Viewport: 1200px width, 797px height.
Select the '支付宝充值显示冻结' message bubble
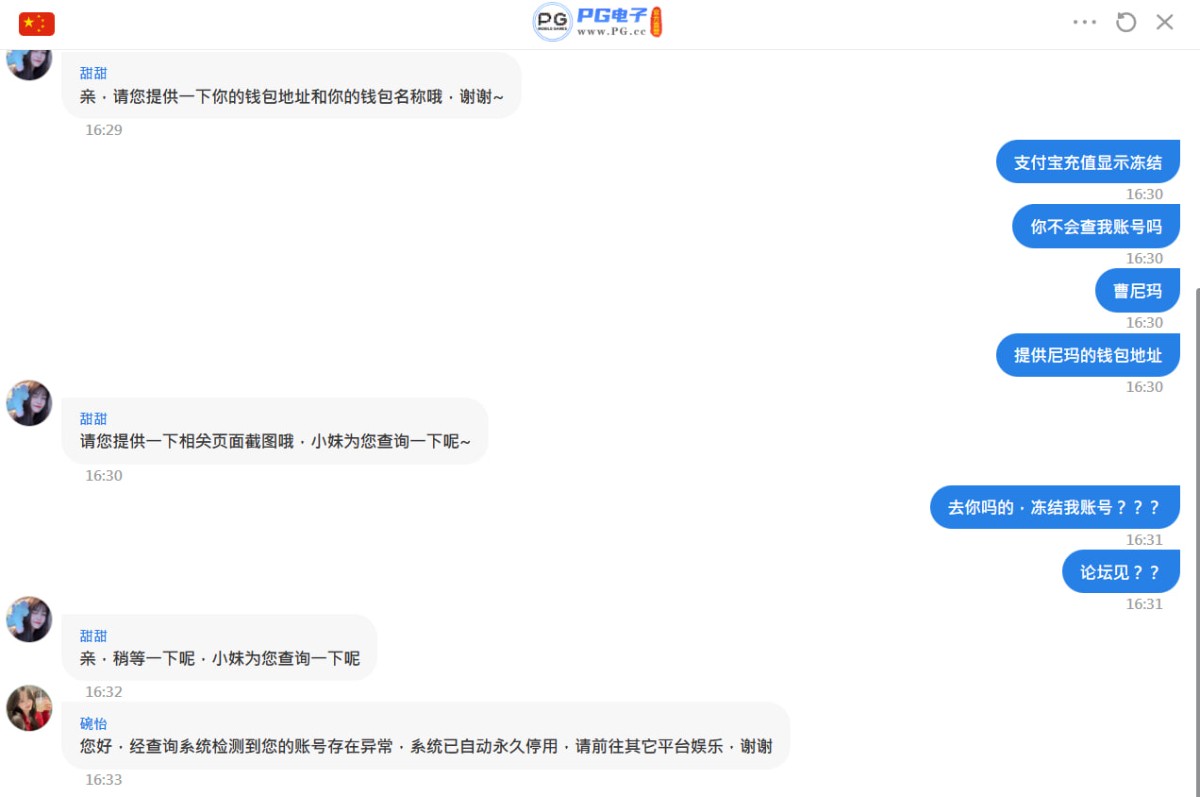click(x=1087, y=161)
